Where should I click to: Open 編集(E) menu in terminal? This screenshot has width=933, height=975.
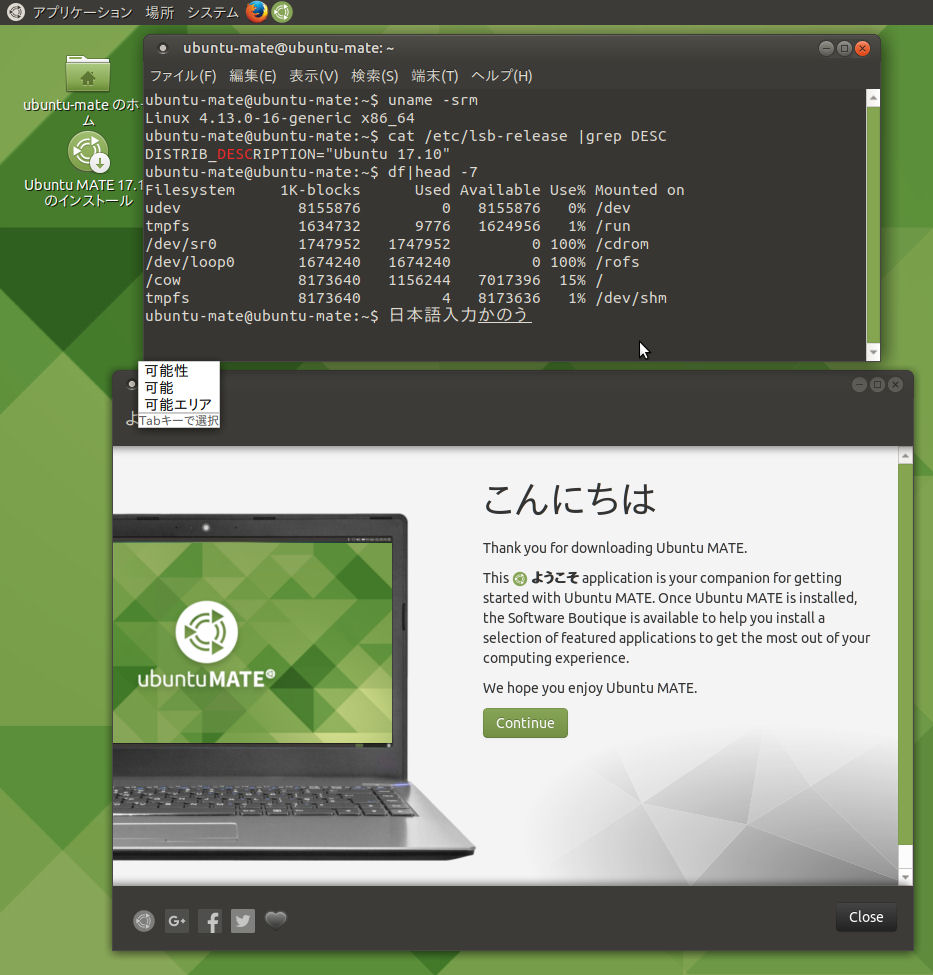253,76
